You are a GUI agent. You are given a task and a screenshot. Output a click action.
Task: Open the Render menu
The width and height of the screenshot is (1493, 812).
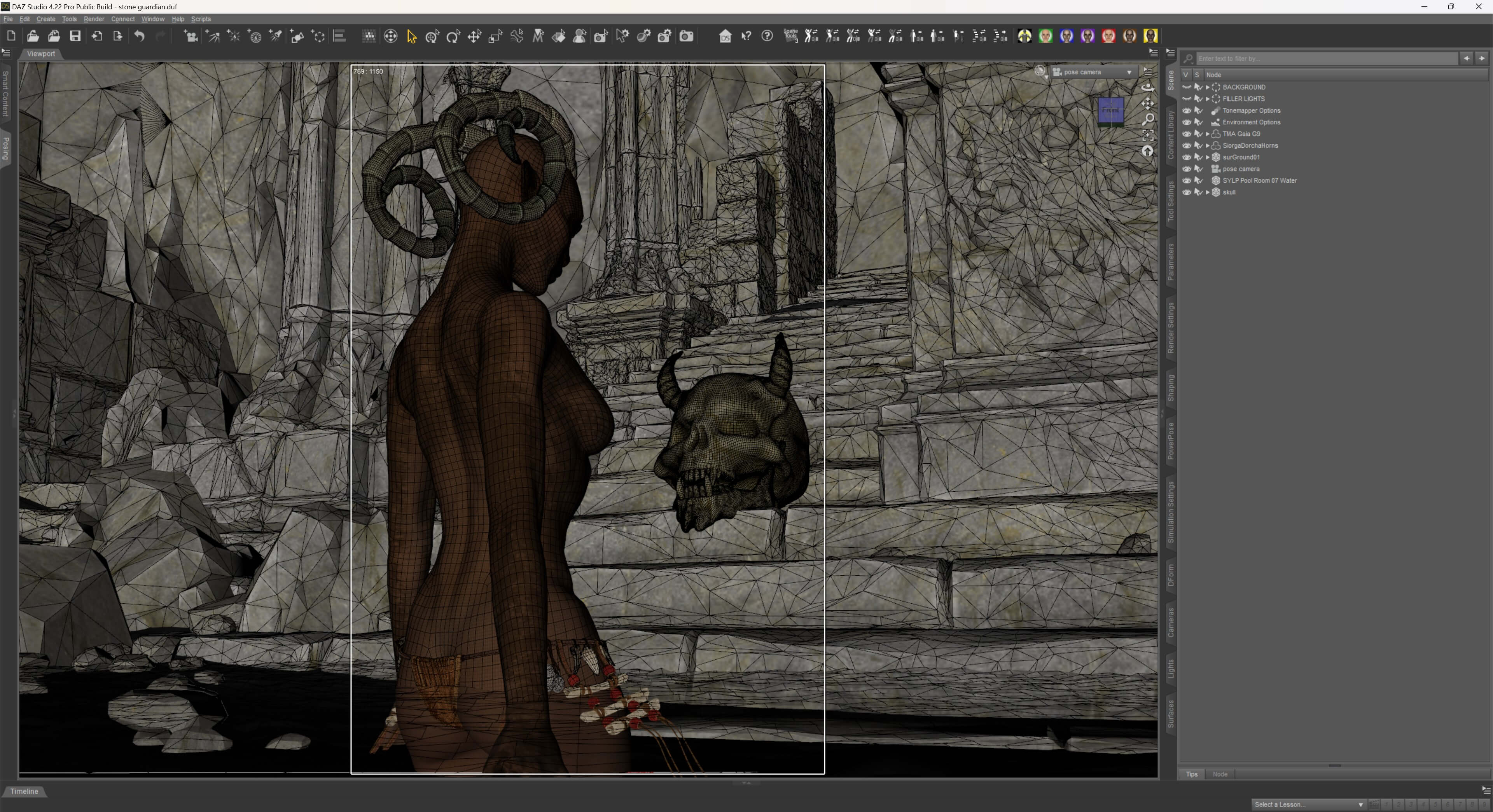click(94, 19)
